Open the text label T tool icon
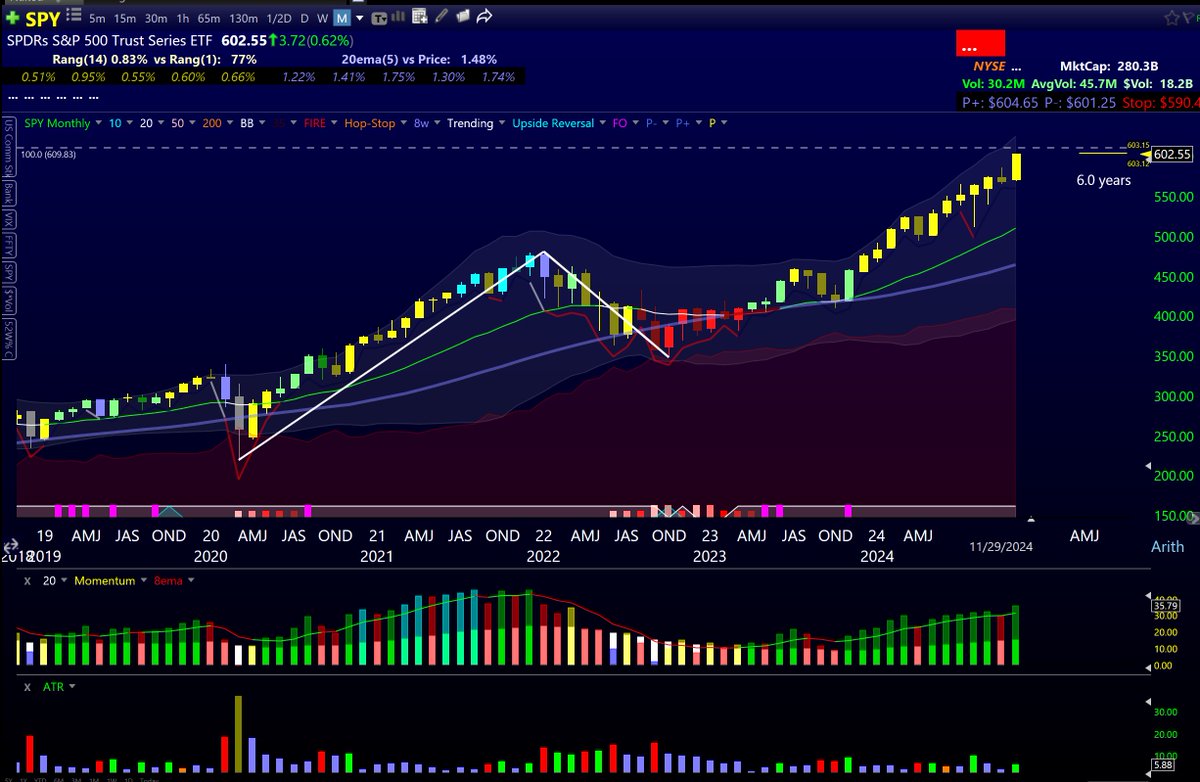1200x782 pixels. (x=381, y=19)
